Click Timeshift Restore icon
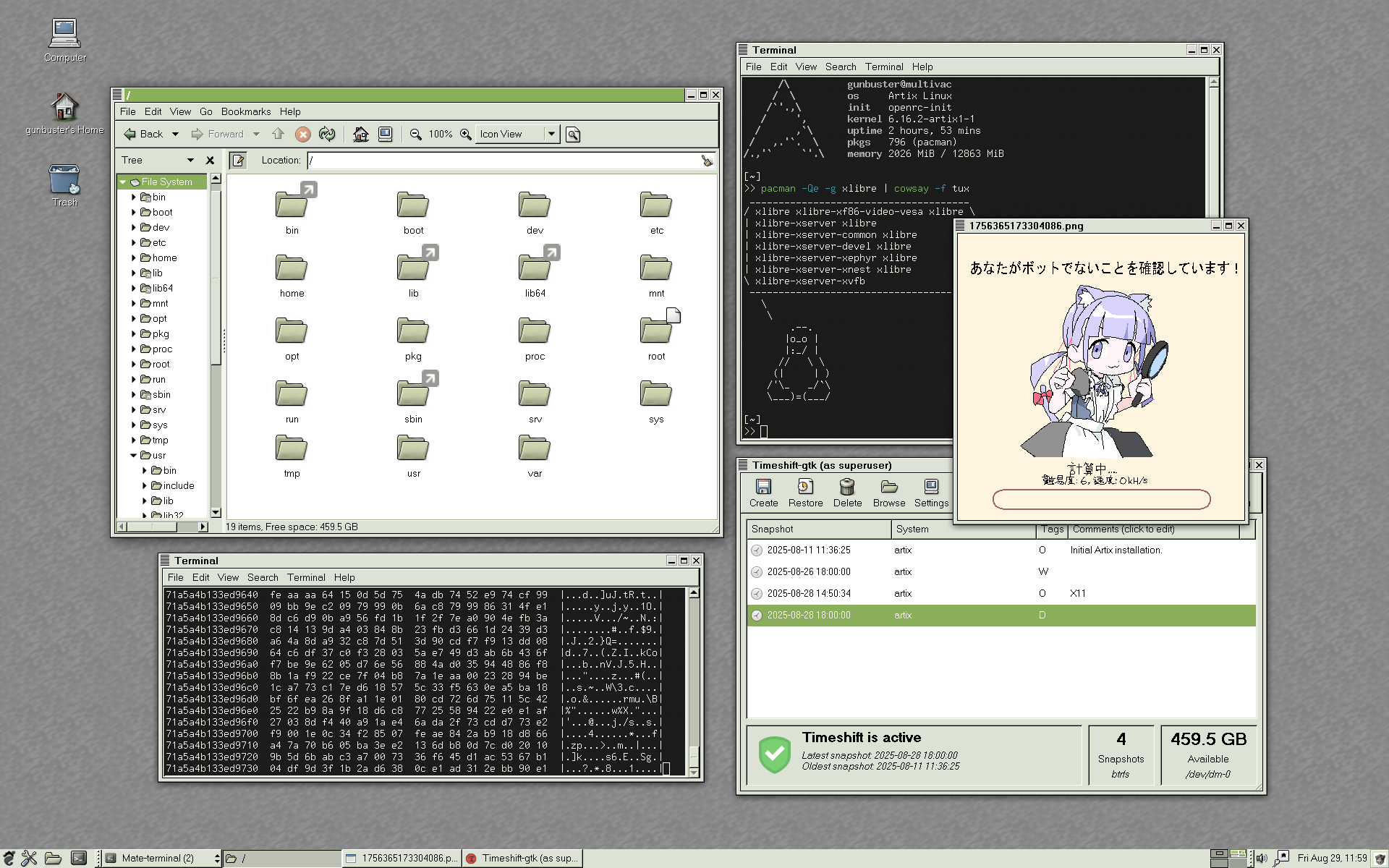The height and width of the screenshot is (868, 1389). click(805, 487)
